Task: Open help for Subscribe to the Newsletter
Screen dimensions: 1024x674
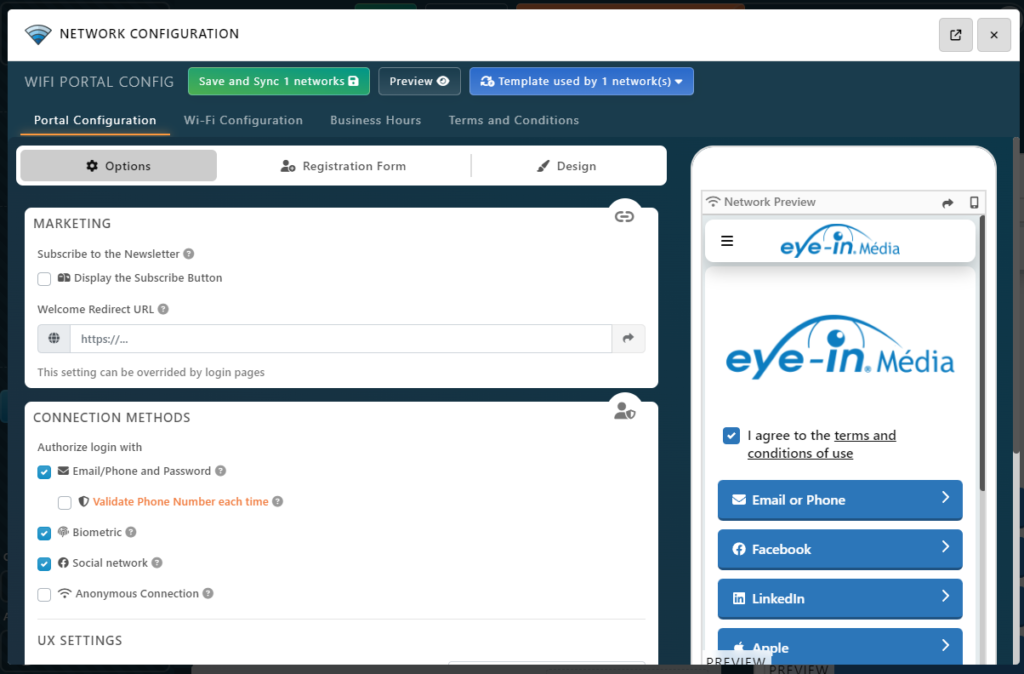Action: coord(189,253)
